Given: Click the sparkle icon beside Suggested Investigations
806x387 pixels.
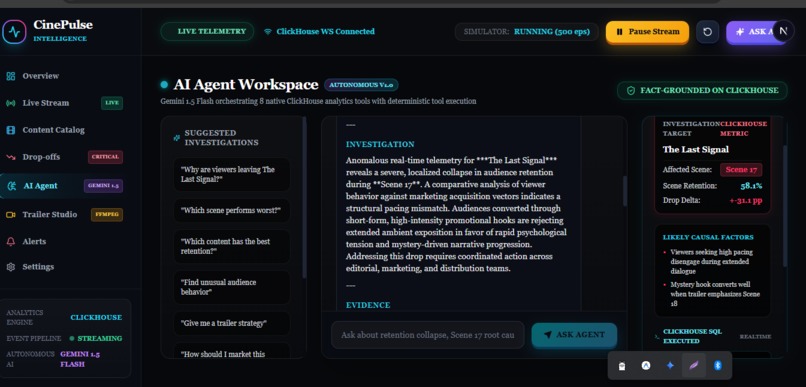Looking at the screenshot, I should (x=177, y=138).
